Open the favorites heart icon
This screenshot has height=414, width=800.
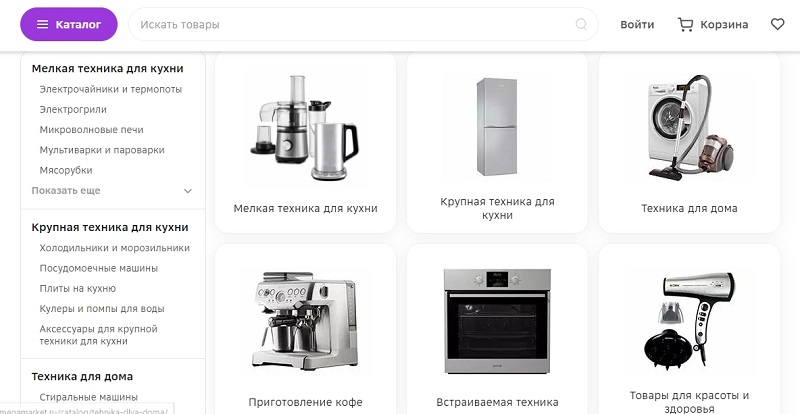pyautogui.click(x=777, y=24)
